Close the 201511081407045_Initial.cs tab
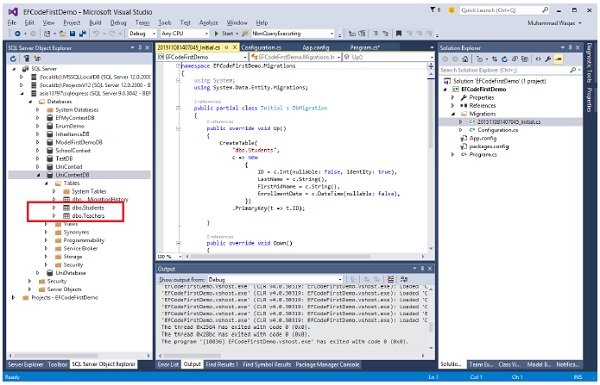Image resolution: width=600 pixels, height=385 pixels. (x=235, y=47)
